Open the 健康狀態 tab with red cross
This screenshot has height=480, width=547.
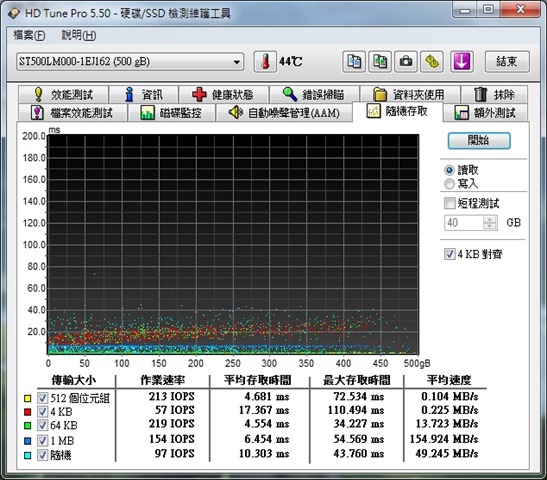(223, 95)
